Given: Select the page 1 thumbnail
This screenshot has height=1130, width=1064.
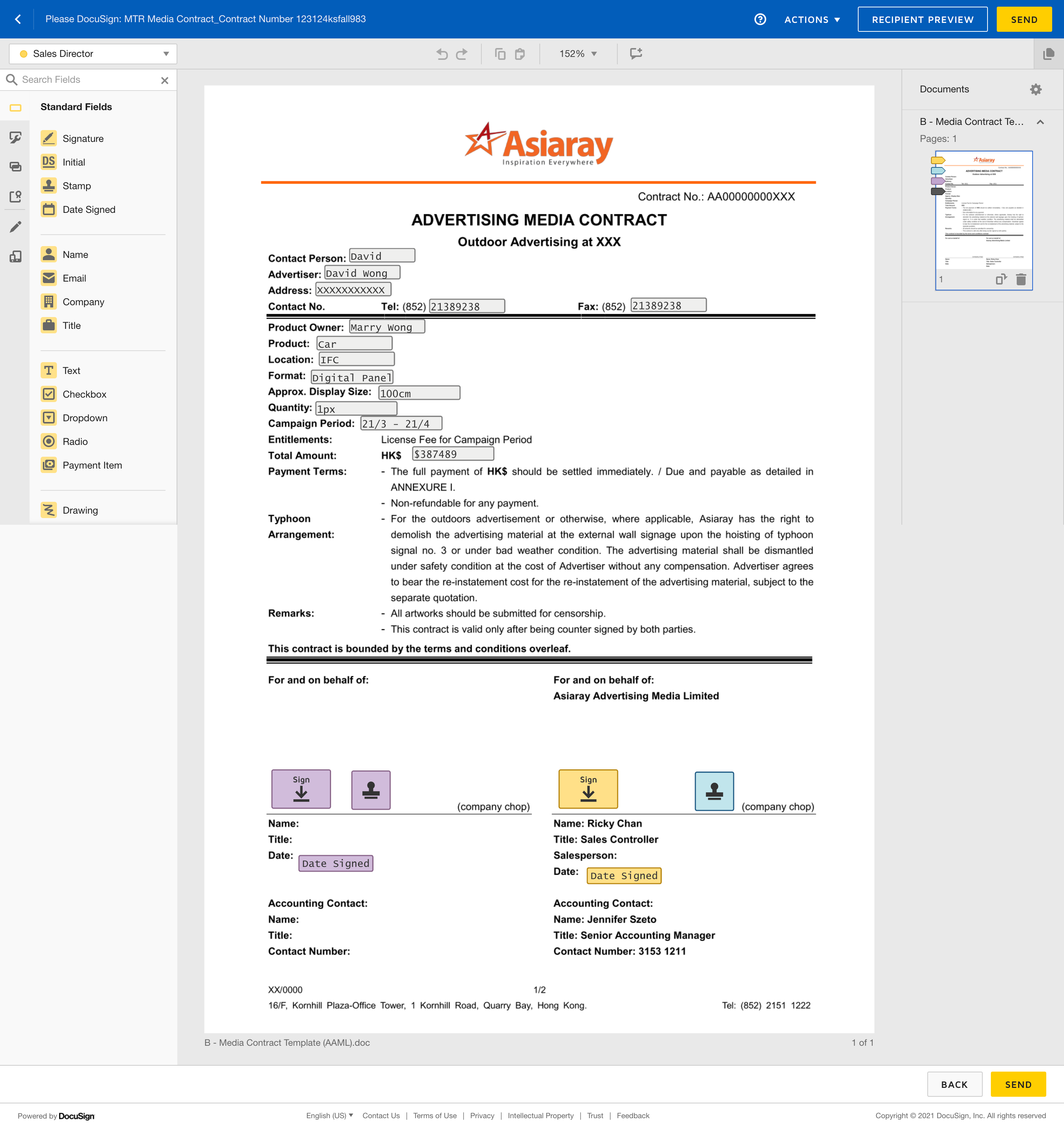Looking at the screenshot, I should point(984,220).
